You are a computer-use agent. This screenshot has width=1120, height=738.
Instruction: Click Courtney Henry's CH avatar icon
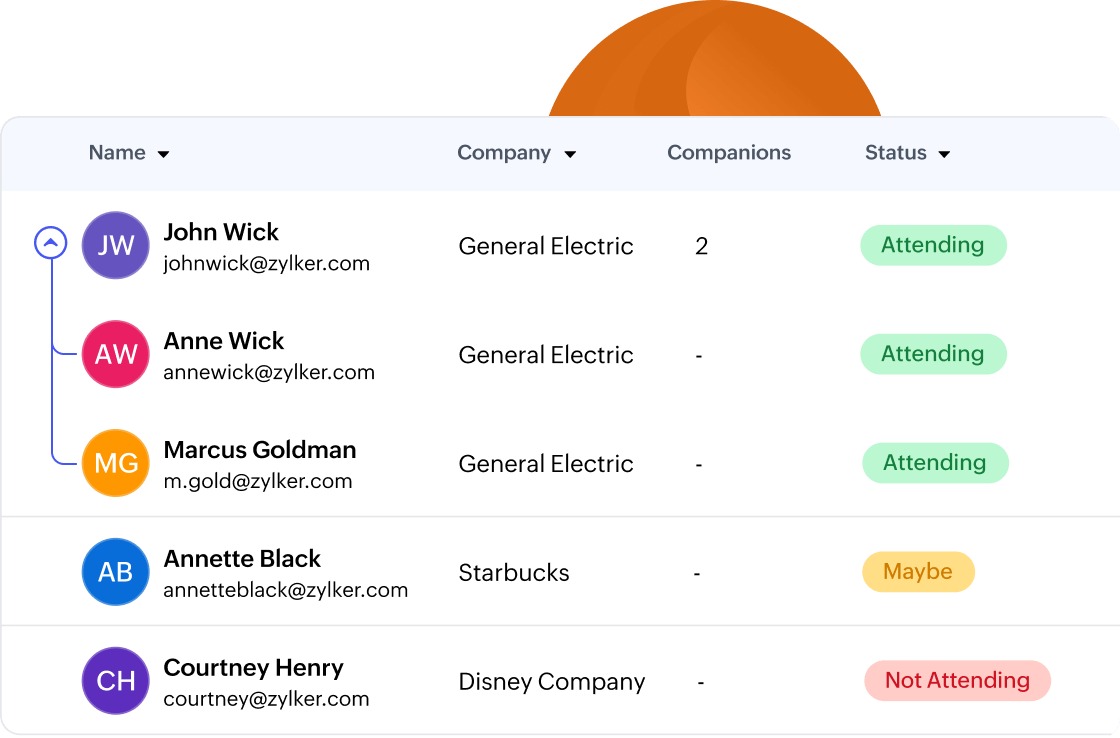(x=115, y=681)
